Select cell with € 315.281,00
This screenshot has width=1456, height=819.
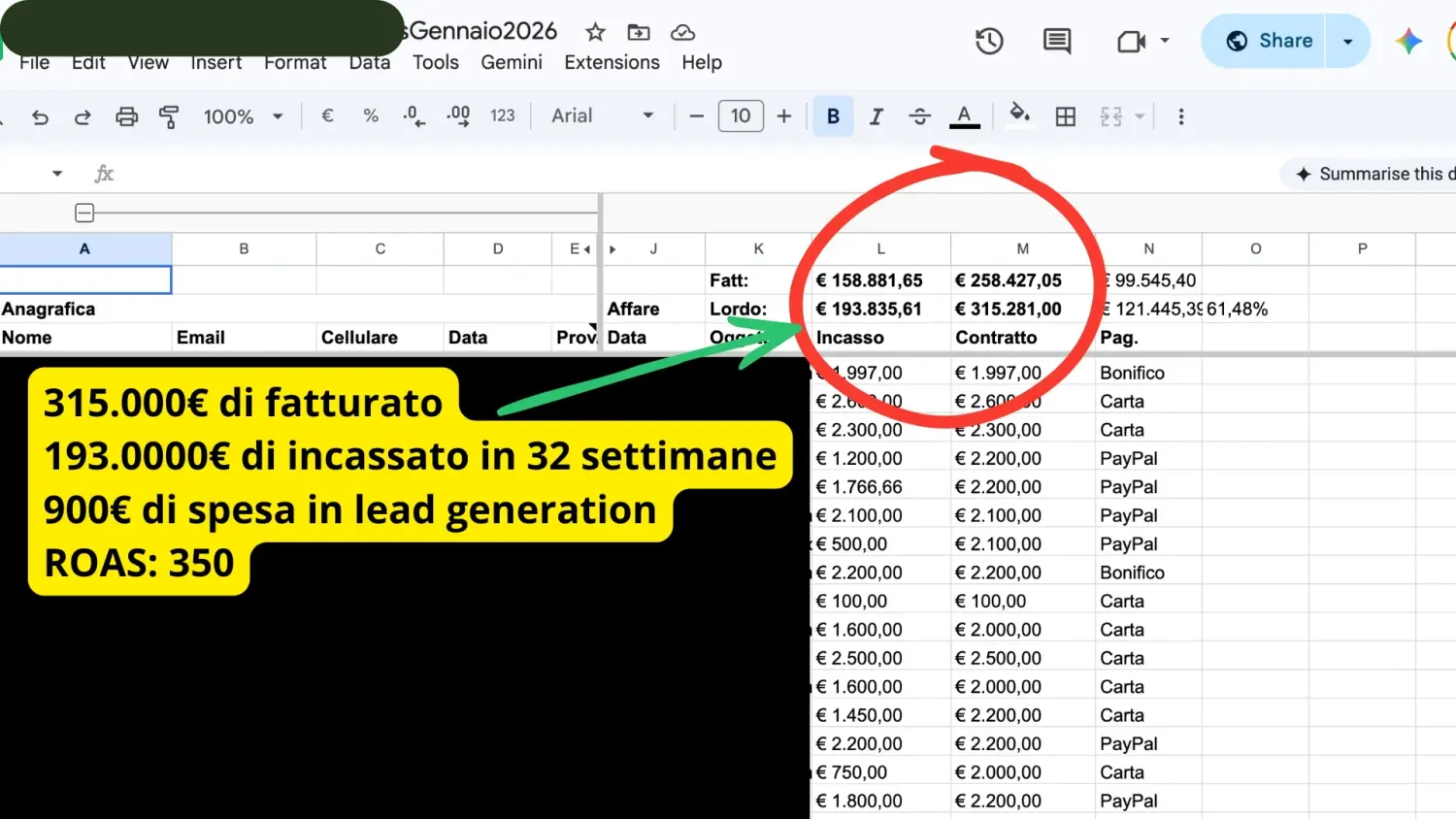pyautogui.click(x=1023, y=309)
